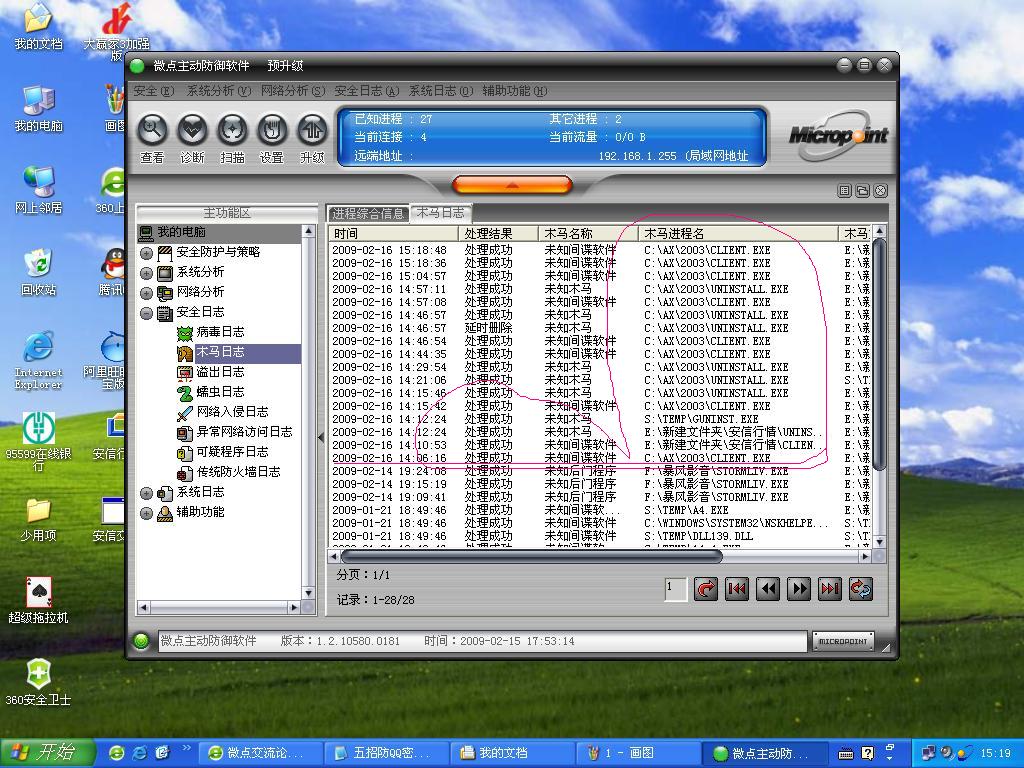The width and height of the screenshot is (1024, 768).
Task: Click the 回收站 recycle bin desktop icon
Action: click(x=38, y=272)
